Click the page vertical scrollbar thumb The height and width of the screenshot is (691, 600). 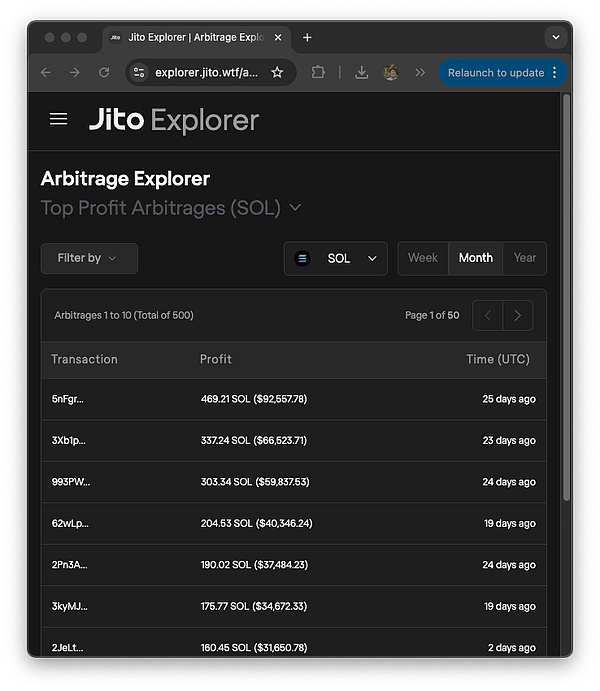pos(566,297)
